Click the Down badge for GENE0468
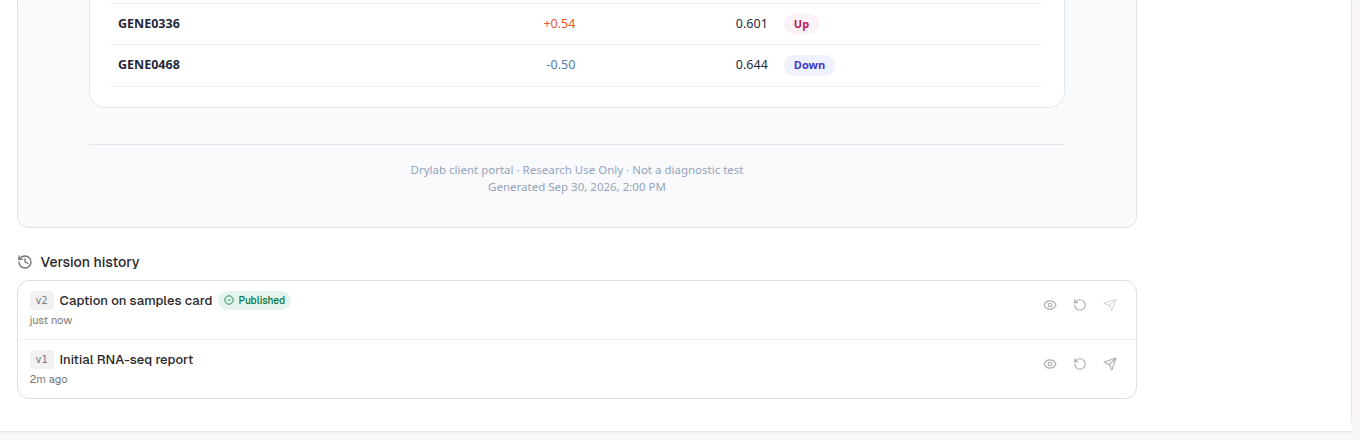This screenshot has width=1360, height=440. pos(809,65)
